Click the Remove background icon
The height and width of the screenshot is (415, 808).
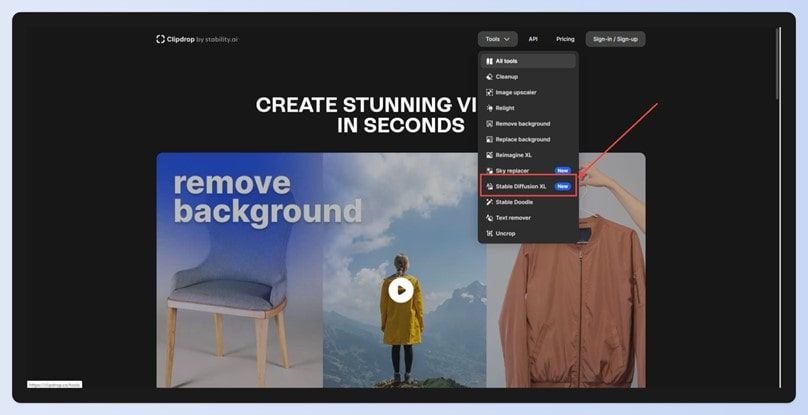coord(490,124)
